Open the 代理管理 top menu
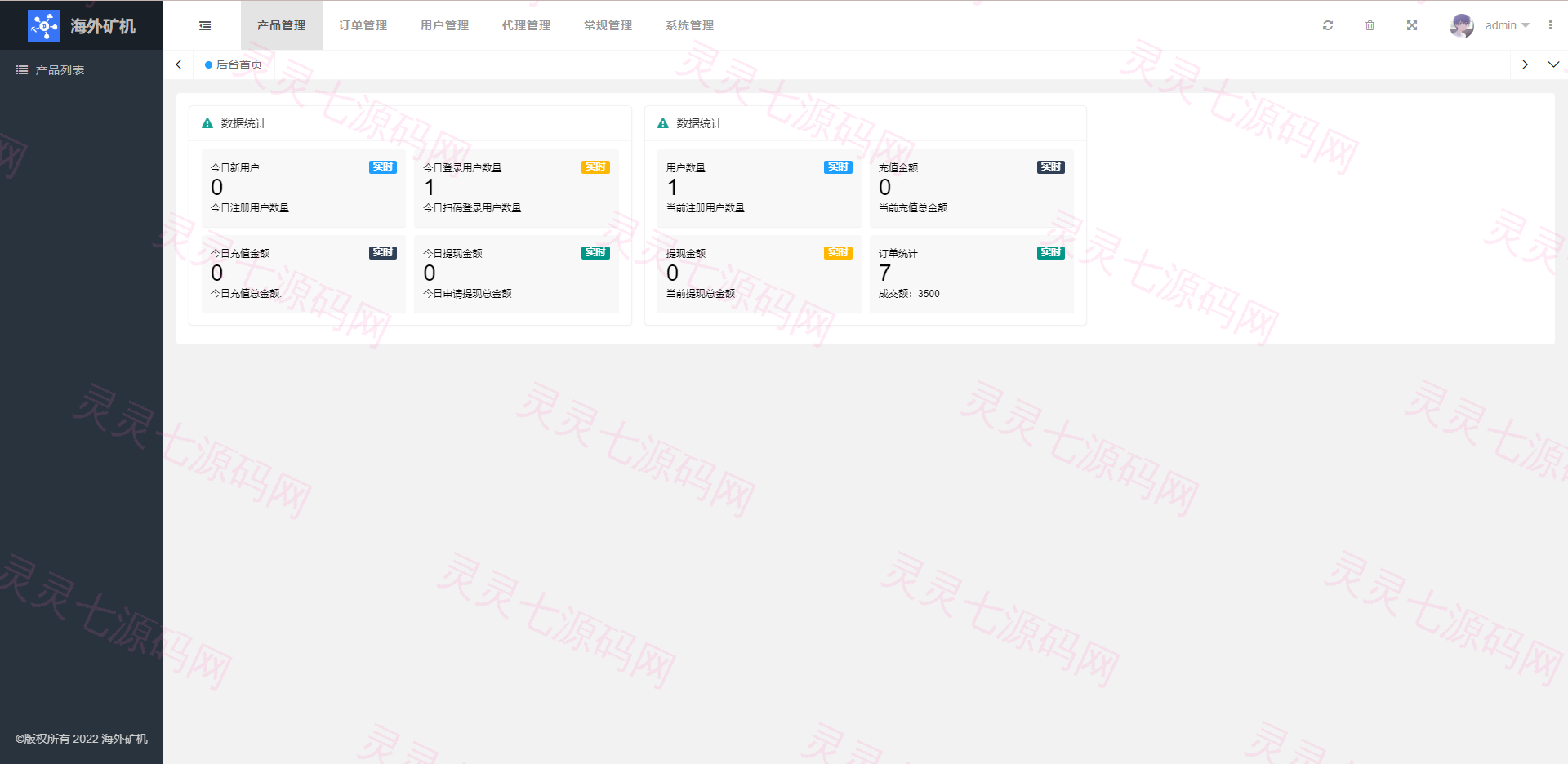Viewport: 1568px width, 764px height. click(526, 25)
